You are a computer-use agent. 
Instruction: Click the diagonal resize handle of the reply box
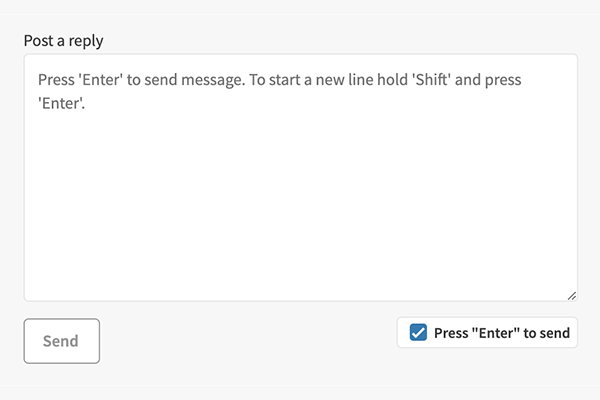[571, 295]
